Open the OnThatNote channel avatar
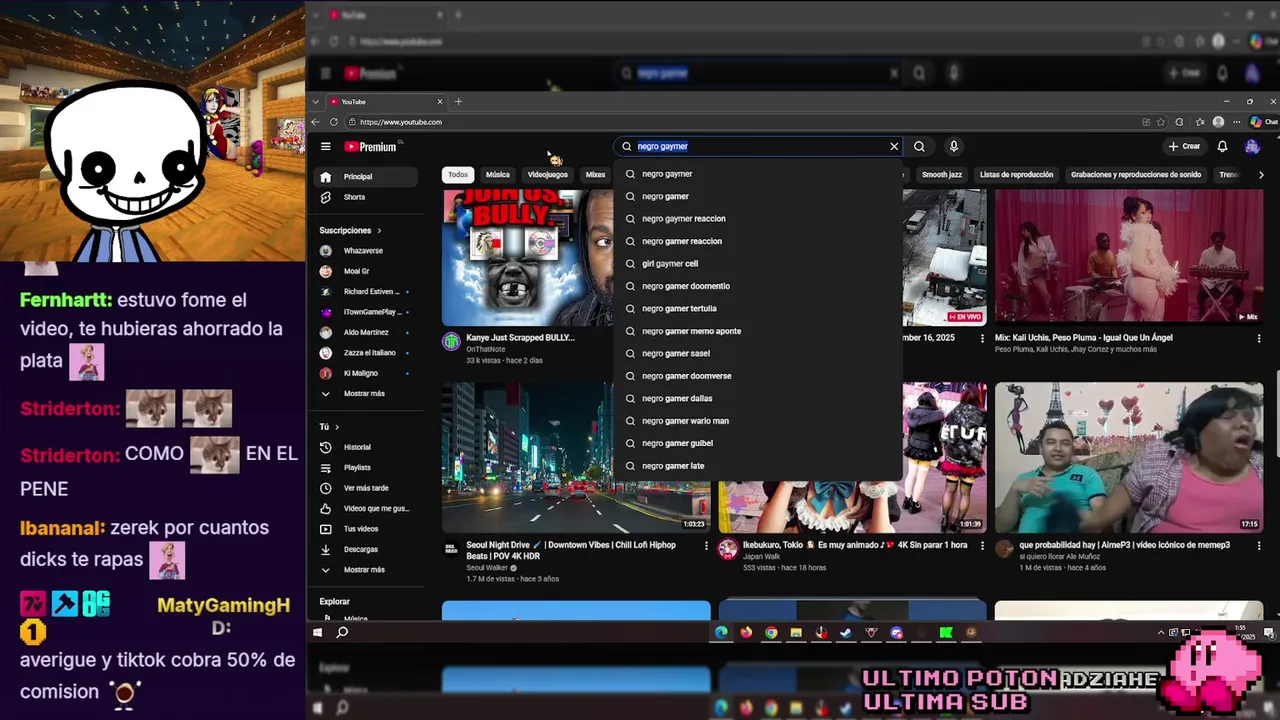Image resolution: width=1280 pixels, height=720 pixels. 451,342
